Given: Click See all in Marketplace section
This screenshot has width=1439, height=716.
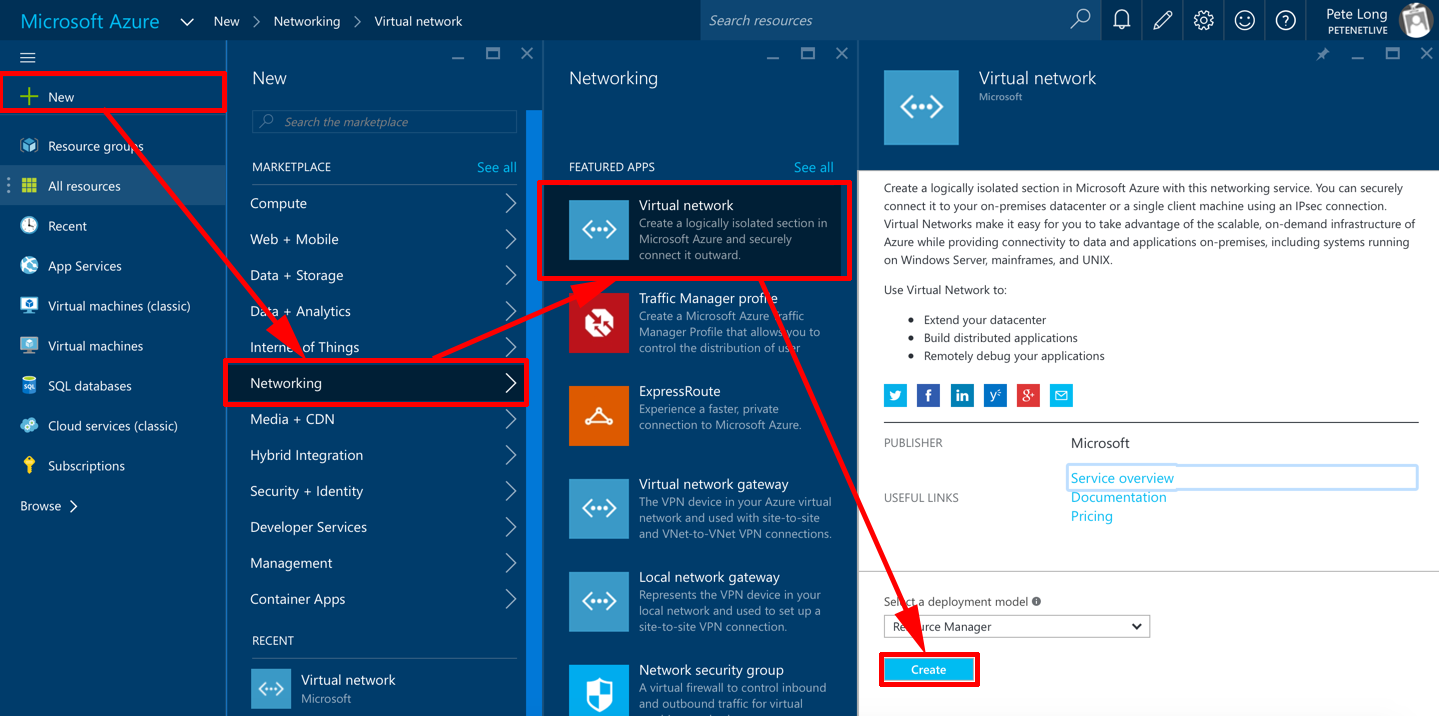Looking at the screenshot, I should tap(497, 167).
